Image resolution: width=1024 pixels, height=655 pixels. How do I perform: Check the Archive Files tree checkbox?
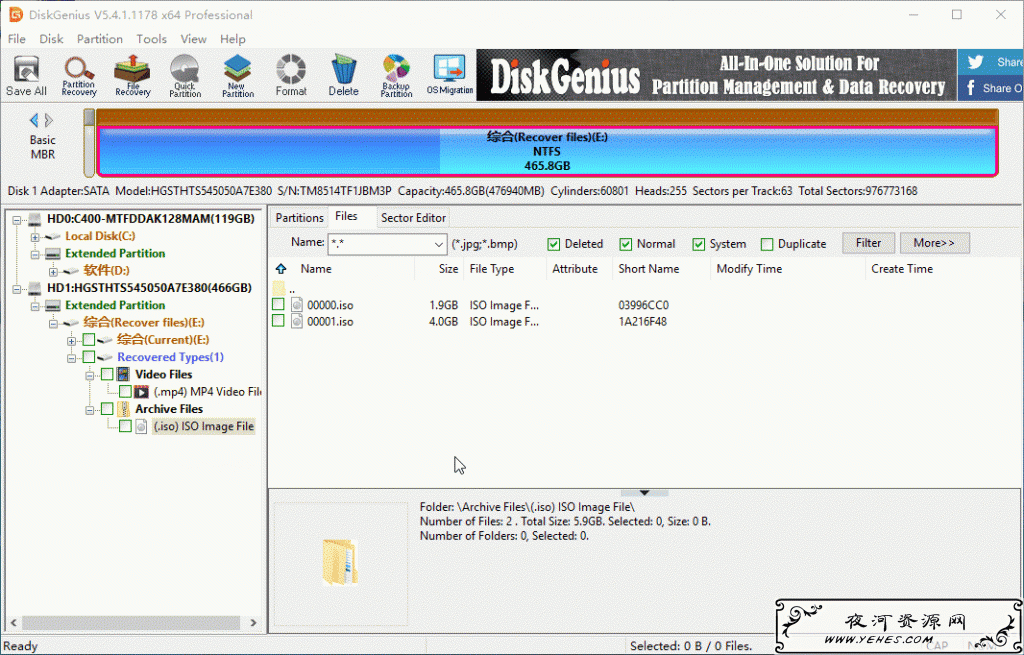(107, 409)
